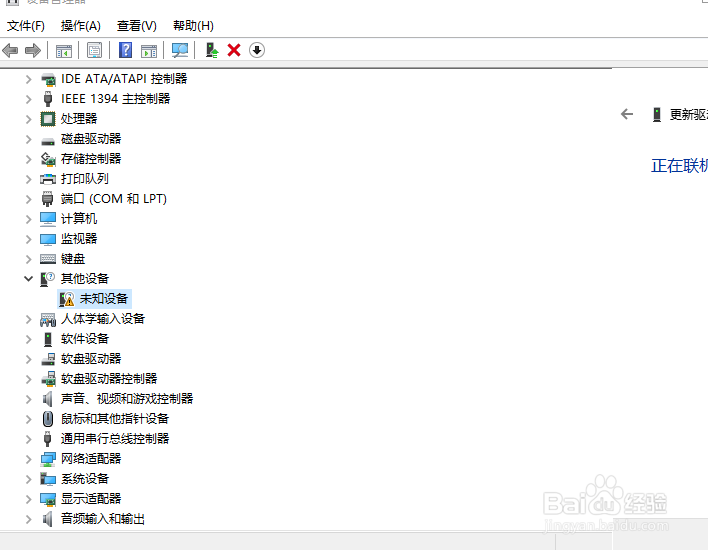Click the 键盘 keyboard icon
708x550 pixels.
48,259
